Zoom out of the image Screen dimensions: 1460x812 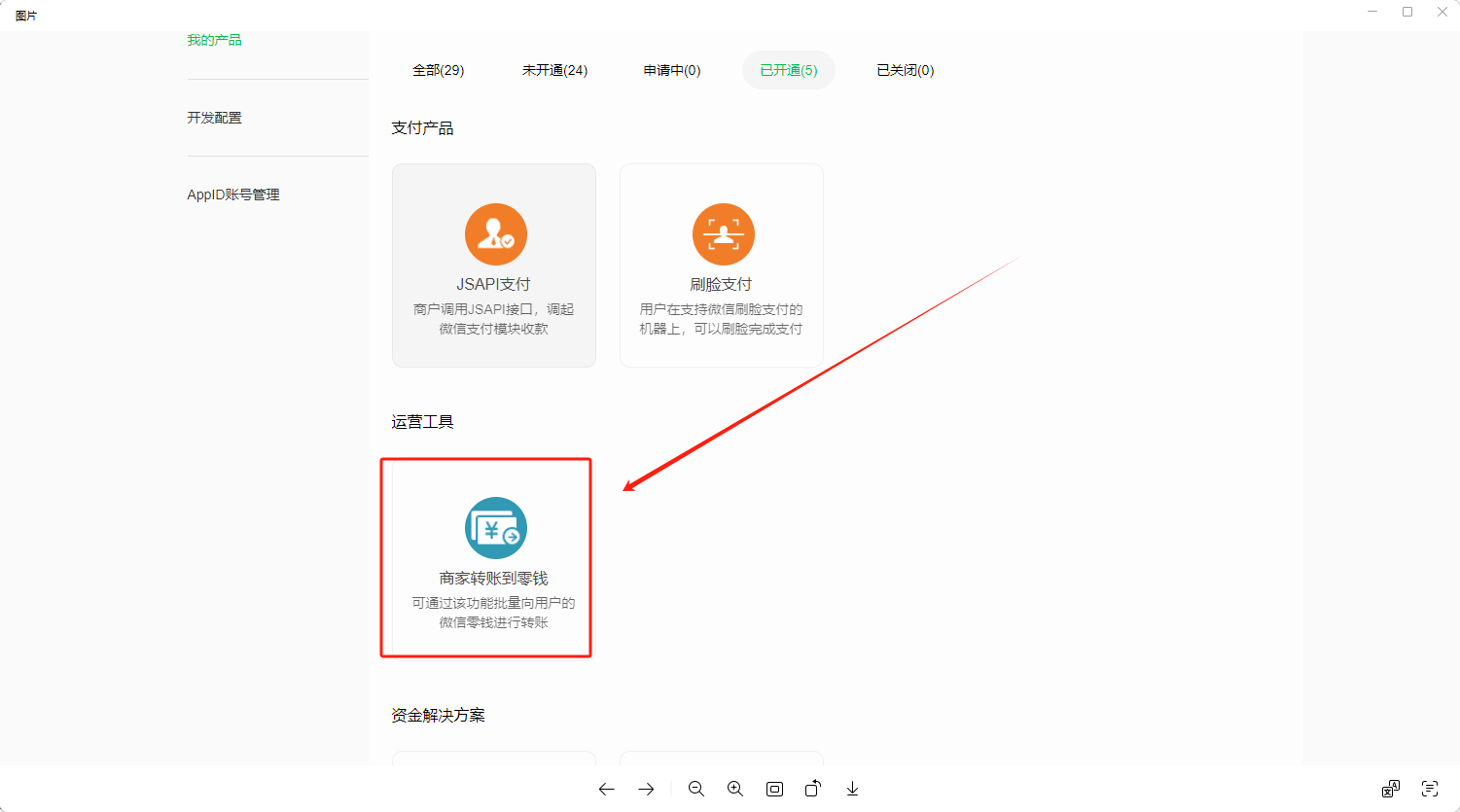(x=696, y=789)
